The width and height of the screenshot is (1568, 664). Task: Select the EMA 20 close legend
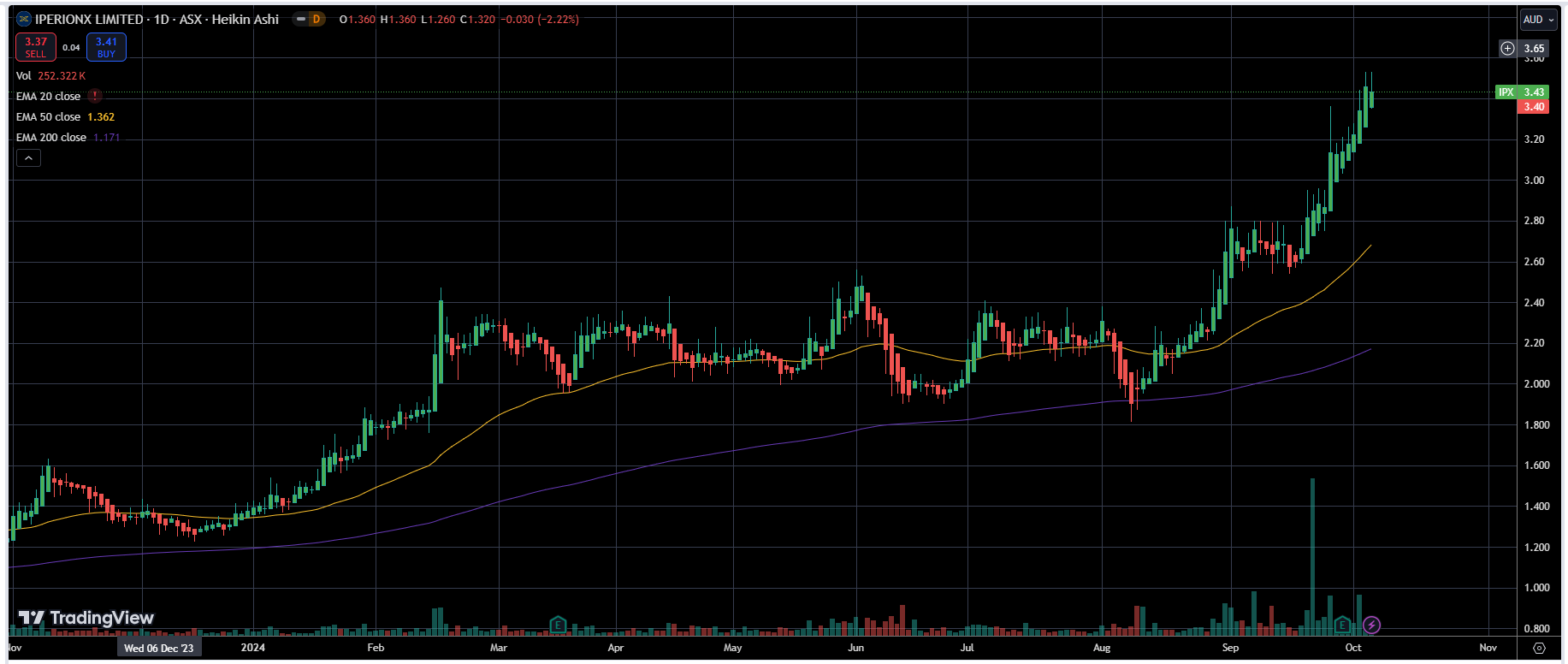click(48, 96)
